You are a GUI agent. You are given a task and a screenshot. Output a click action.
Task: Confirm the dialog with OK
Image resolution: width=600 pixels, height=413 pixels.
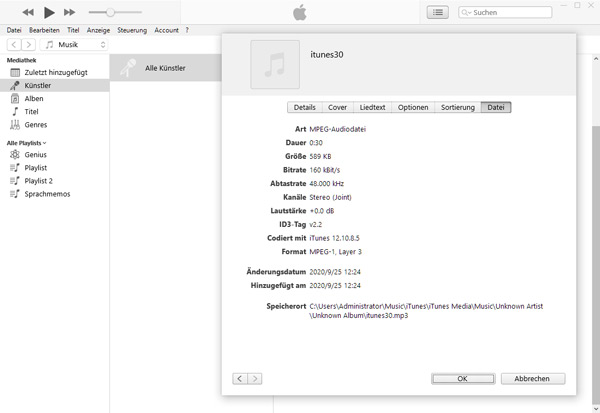pyautogui.click(x=463, y=379)
